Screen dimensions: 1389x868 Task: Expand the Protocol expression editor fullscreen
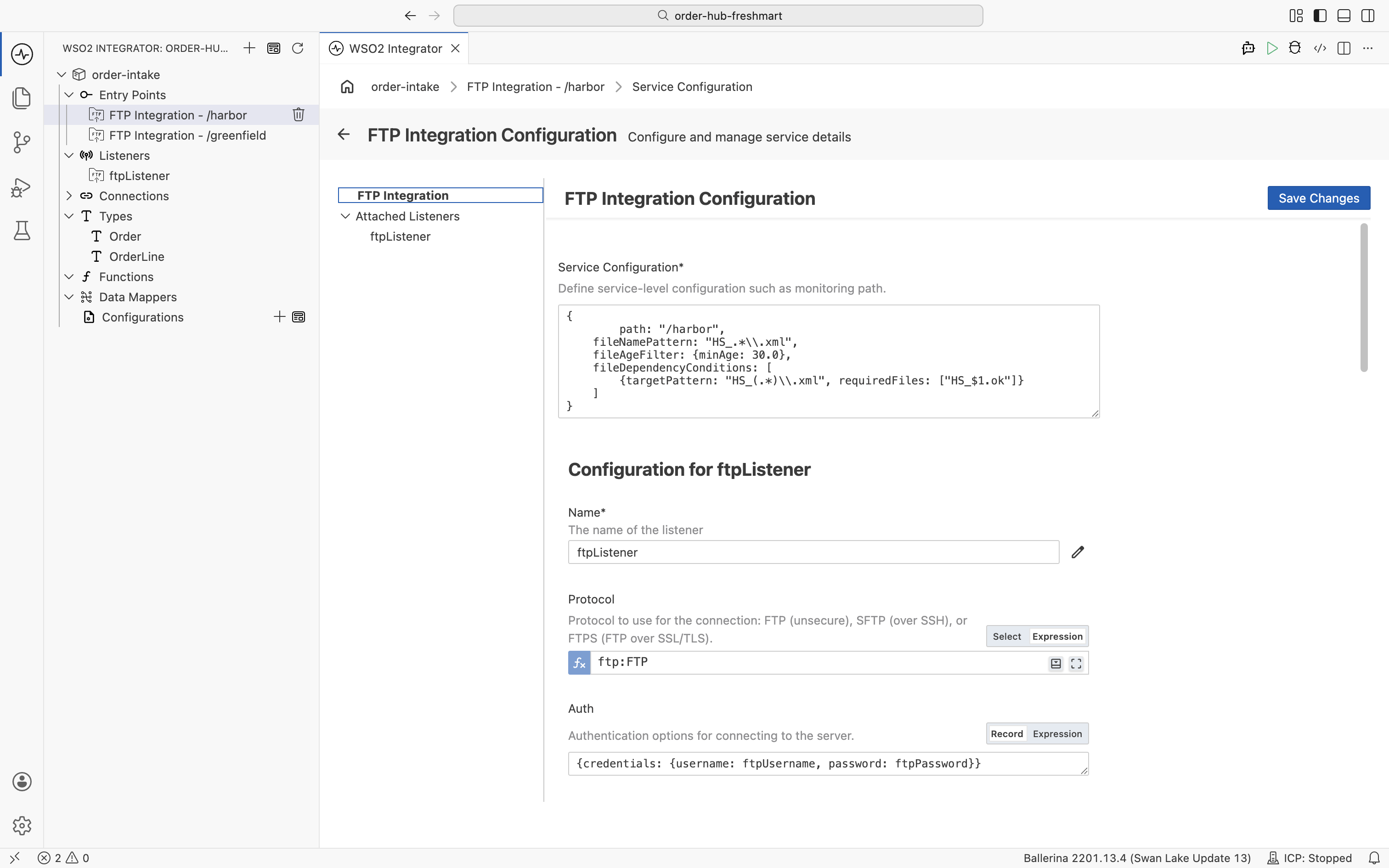pyautogui.click(x=1076, y=664)
